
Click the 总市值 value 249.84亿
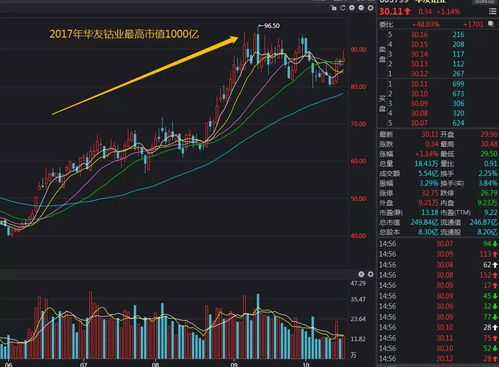424,222
